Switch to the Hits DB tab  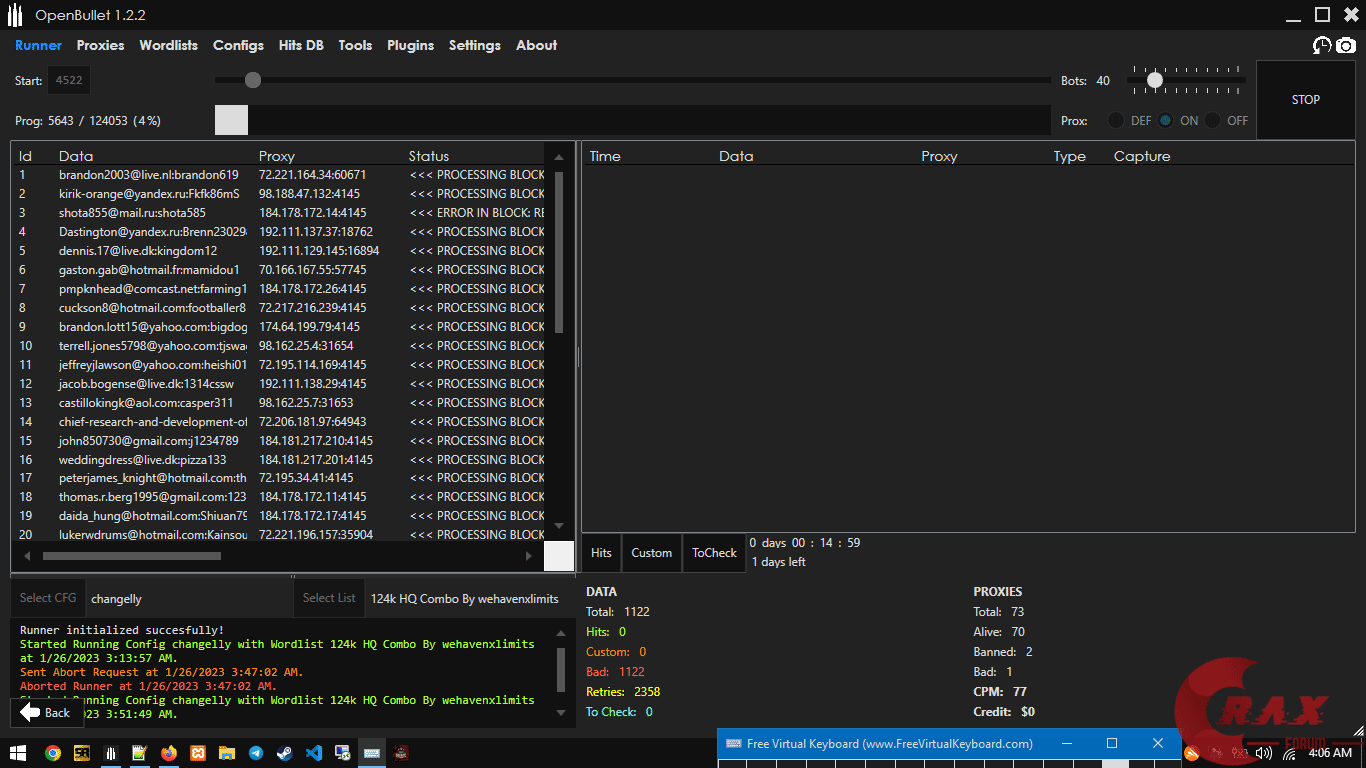pos(301,45)
